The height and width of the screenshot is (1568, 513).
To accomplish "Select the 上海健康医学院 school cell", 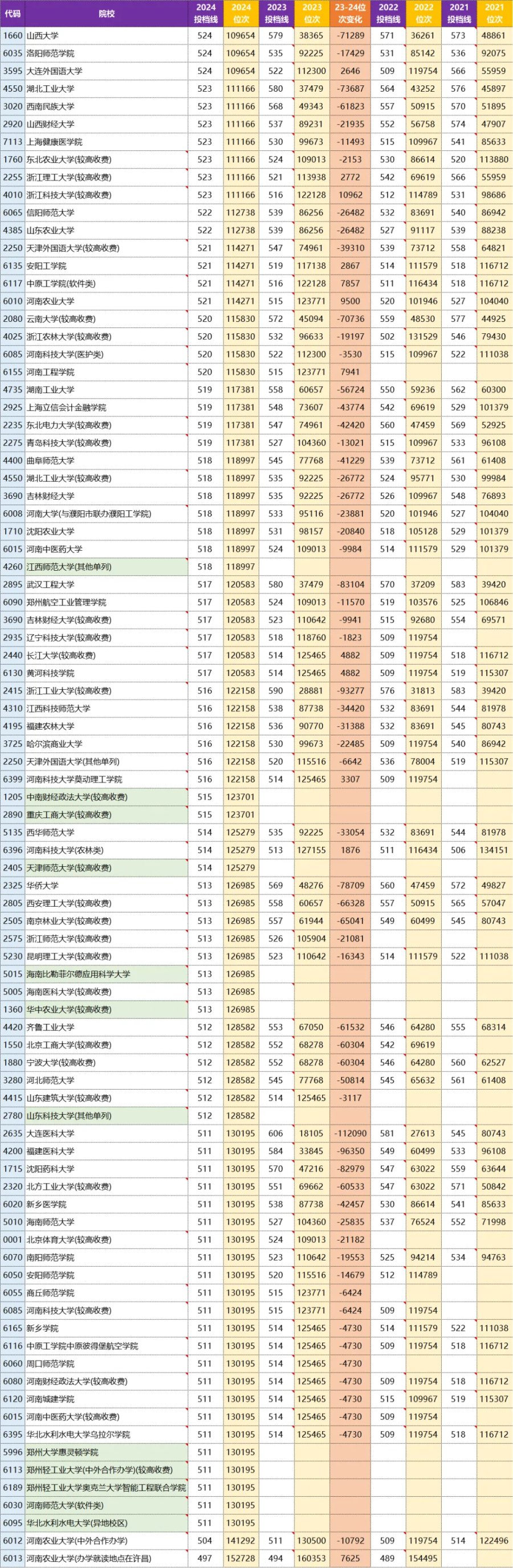I will click(106, 142).
